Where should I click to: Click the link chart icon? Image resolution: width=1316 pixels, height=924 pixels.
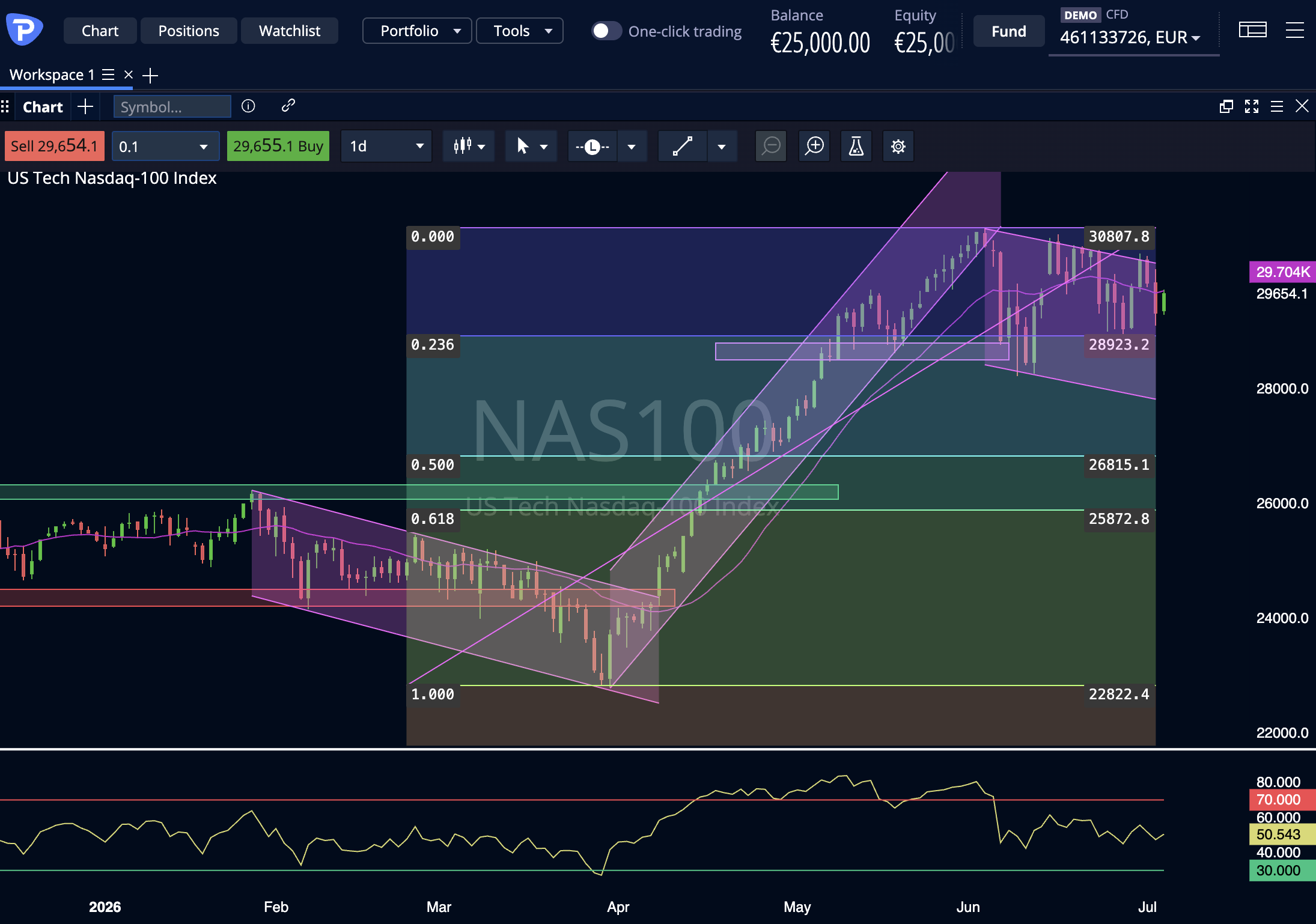[x=288, y=106]
